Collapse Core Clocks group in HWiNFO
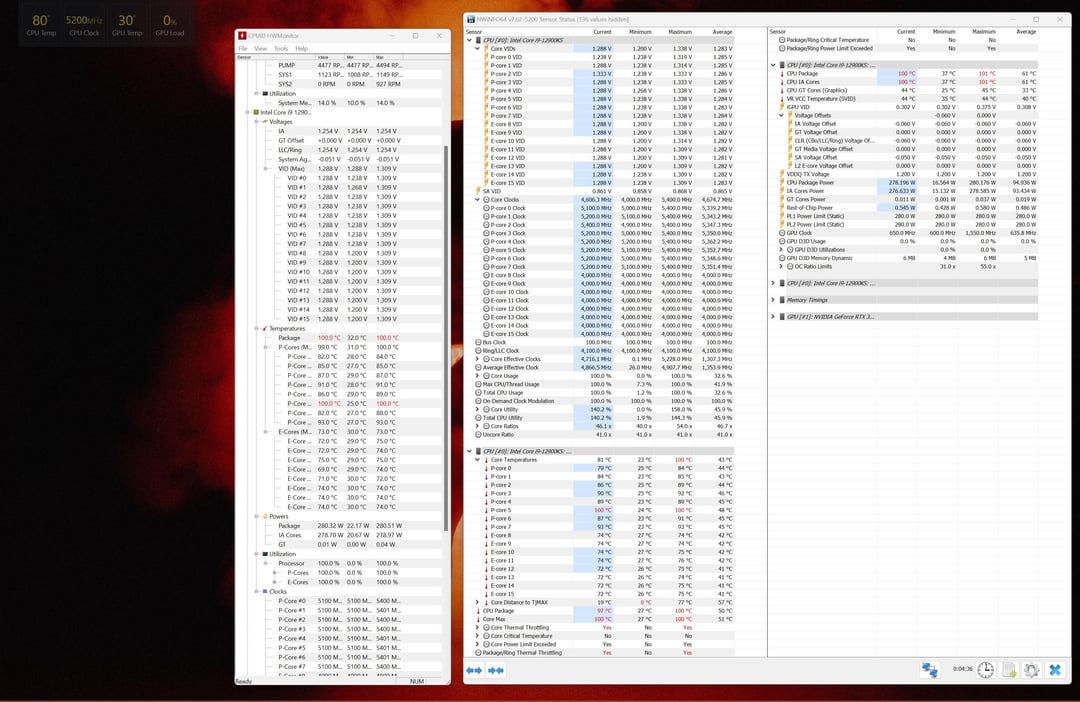1080x702 pixels. tap(477, 200)
